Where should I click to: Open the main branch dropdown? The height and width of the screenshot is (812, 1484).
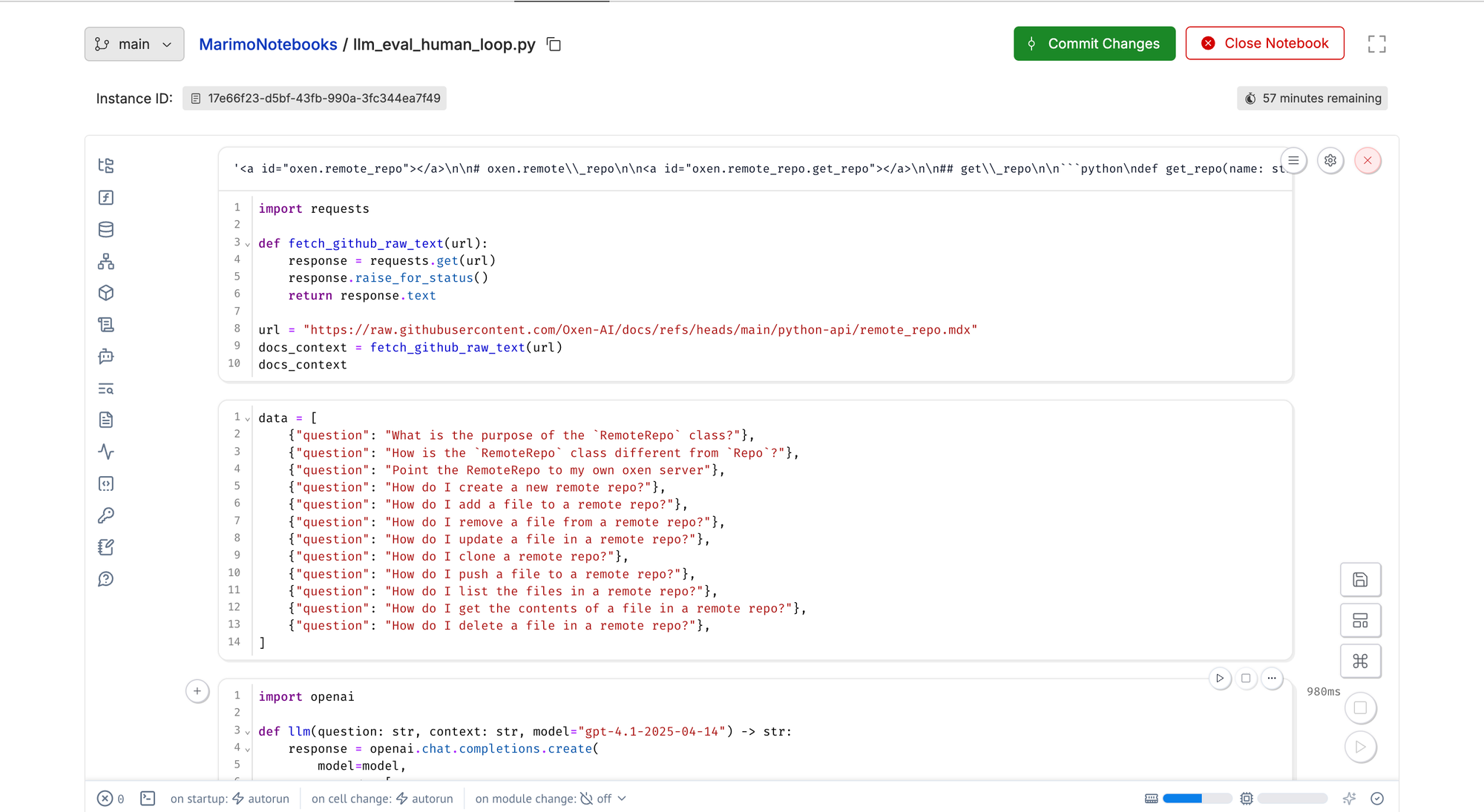coord(134,44)
